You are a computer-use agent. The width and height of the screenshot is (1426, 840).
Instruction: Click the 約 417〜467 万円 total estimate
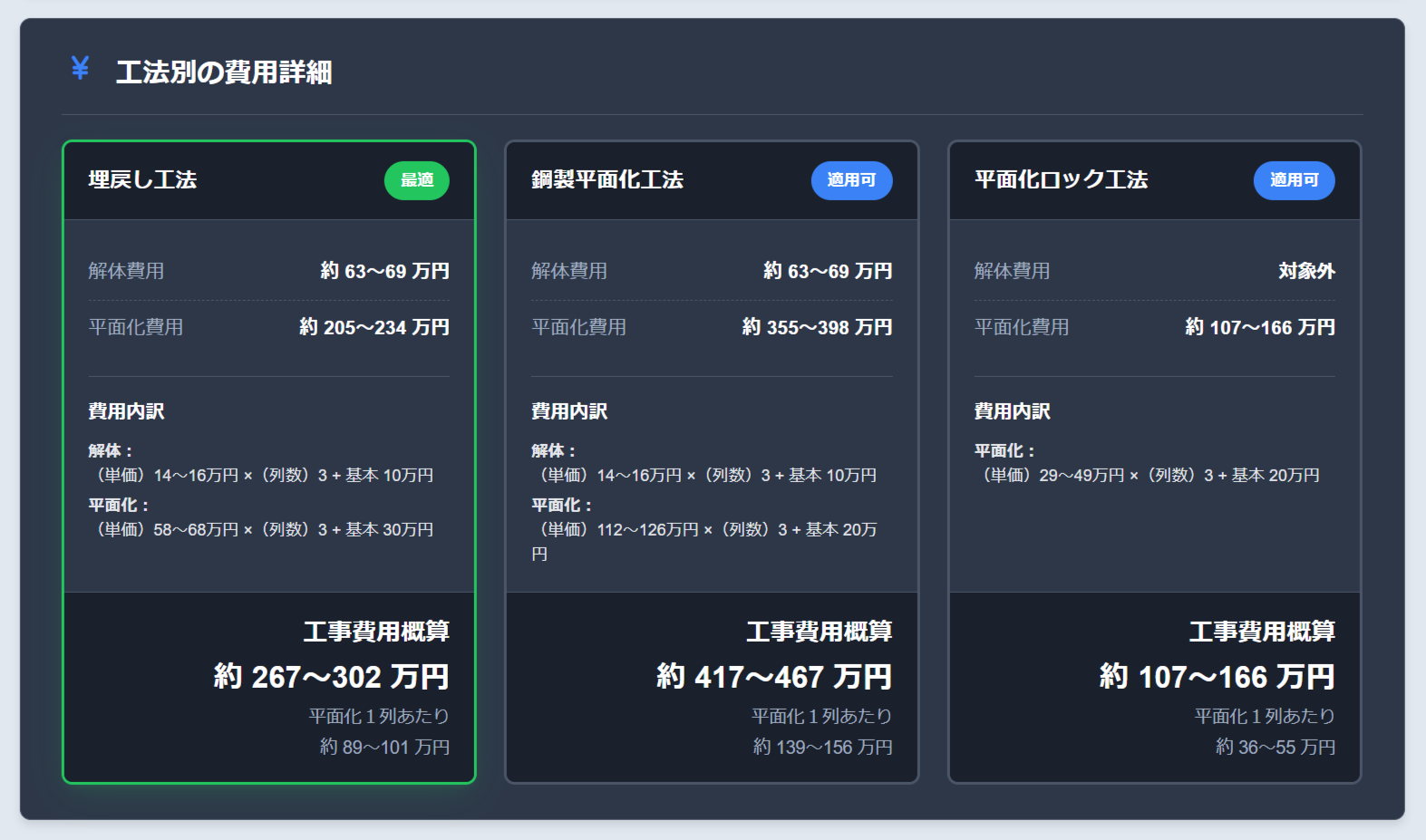point(774,677)
